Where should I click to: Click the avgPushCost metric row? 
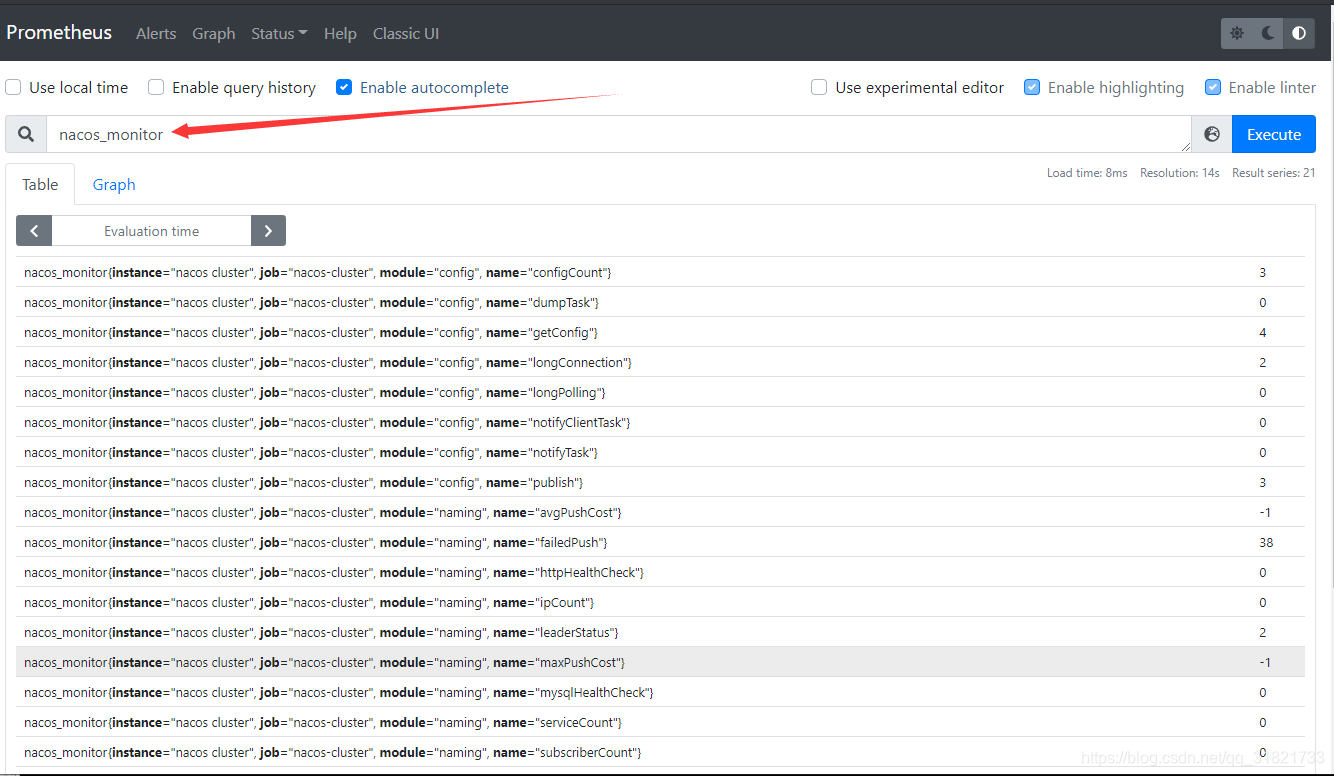[x=660, y=512]
